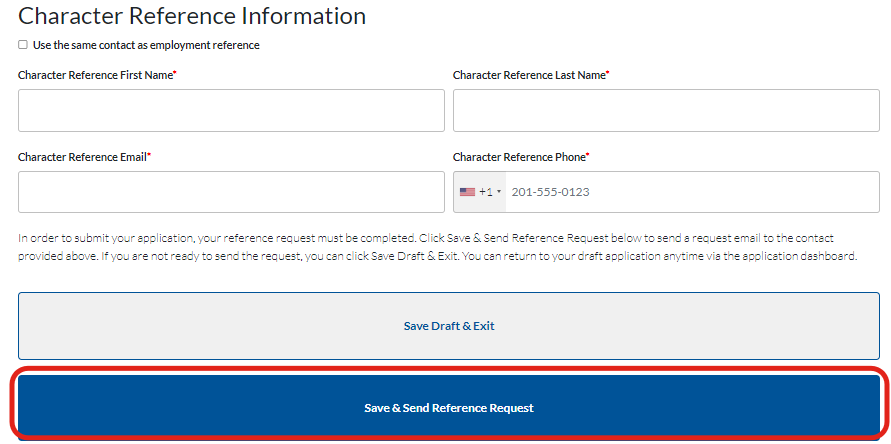The image size is (891, 444).
Task: Focus the Character Reference First Name field
Action: coord(231,110)
